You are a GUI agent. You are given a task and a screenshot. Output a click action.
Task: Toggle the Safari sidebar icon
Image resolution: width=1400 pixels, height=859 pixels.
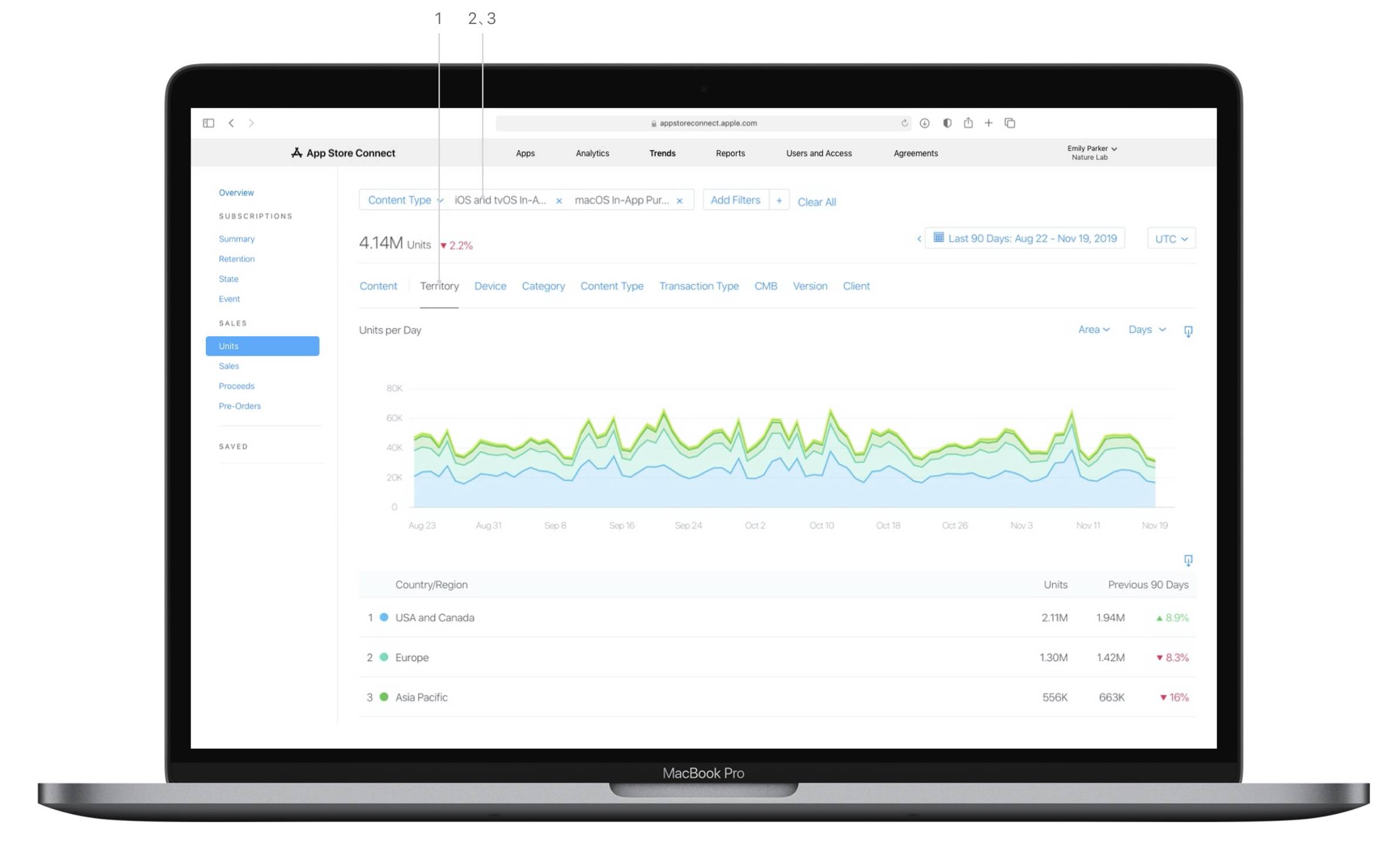[x=208, y=123]
